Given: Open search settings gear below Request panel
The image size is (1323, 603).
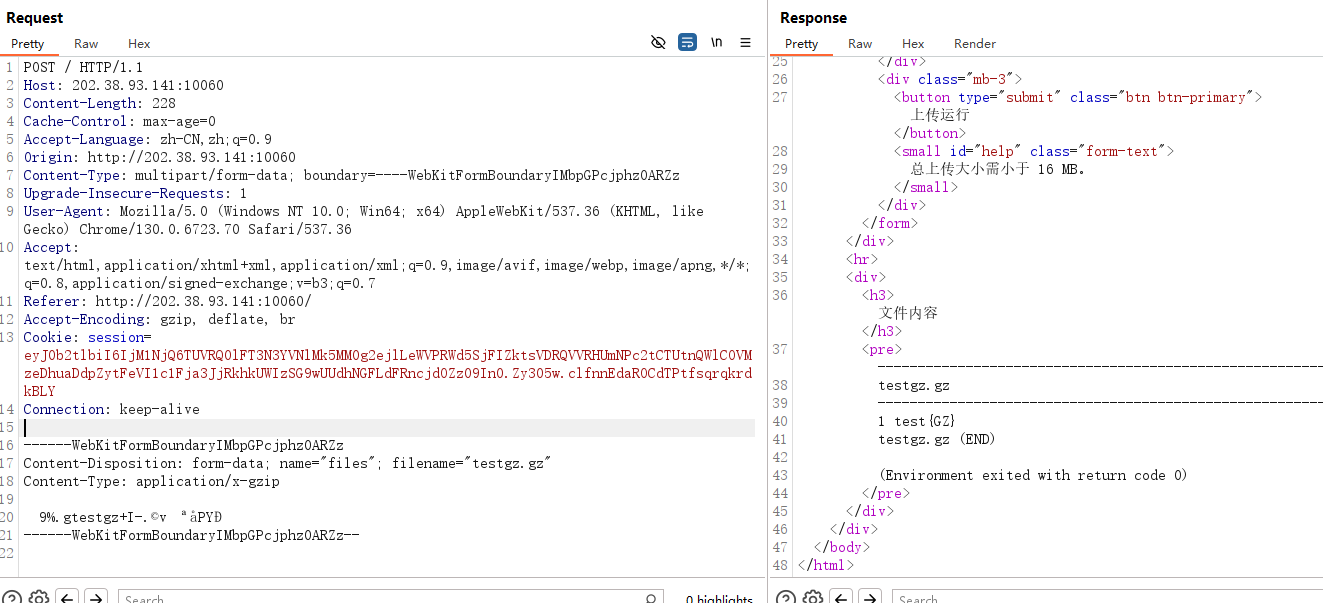Looking at the screenshot, I should [39, 598].
